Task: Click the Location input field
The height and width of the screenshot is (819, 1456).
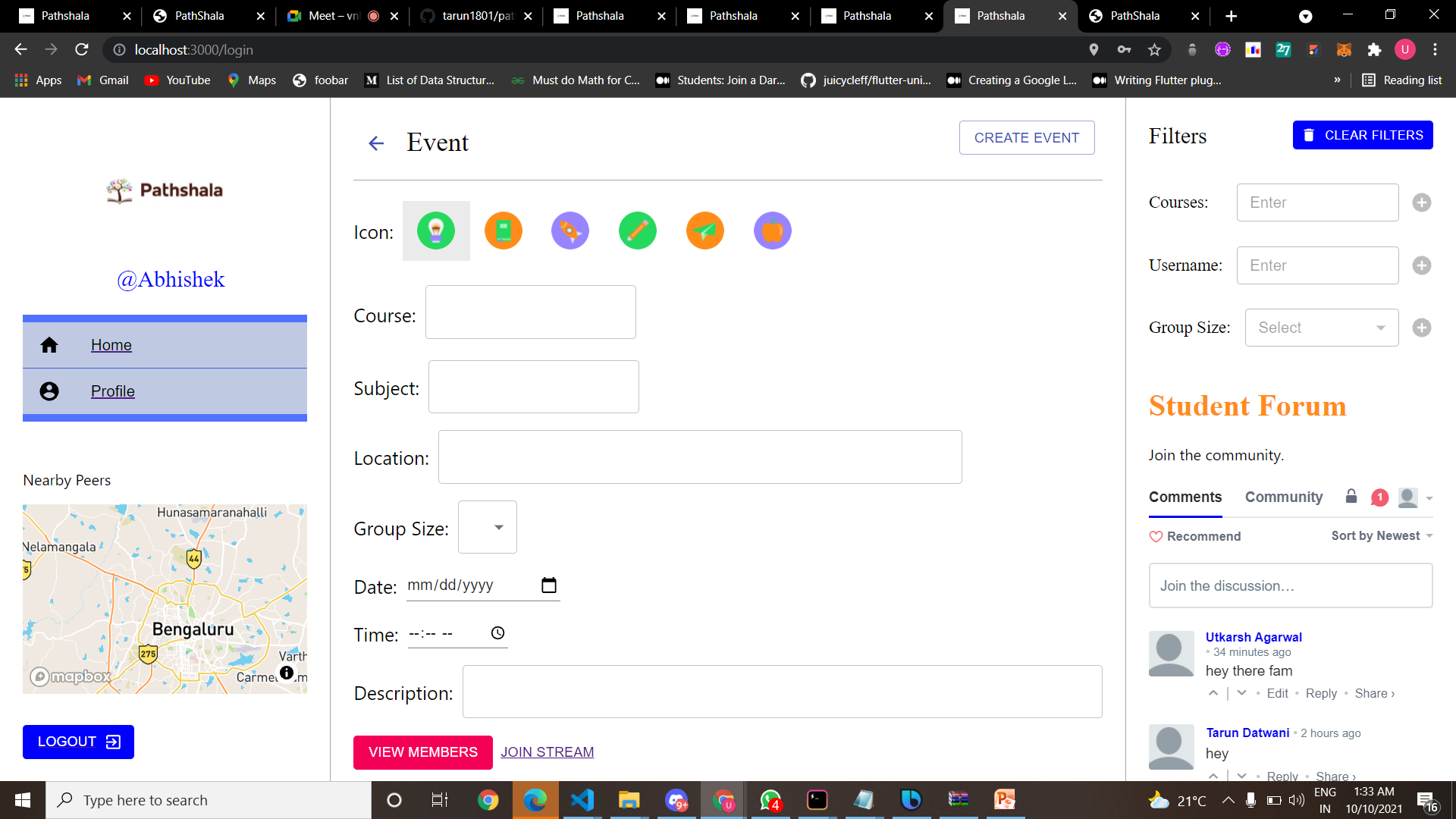Action: (x=700, y=457)
